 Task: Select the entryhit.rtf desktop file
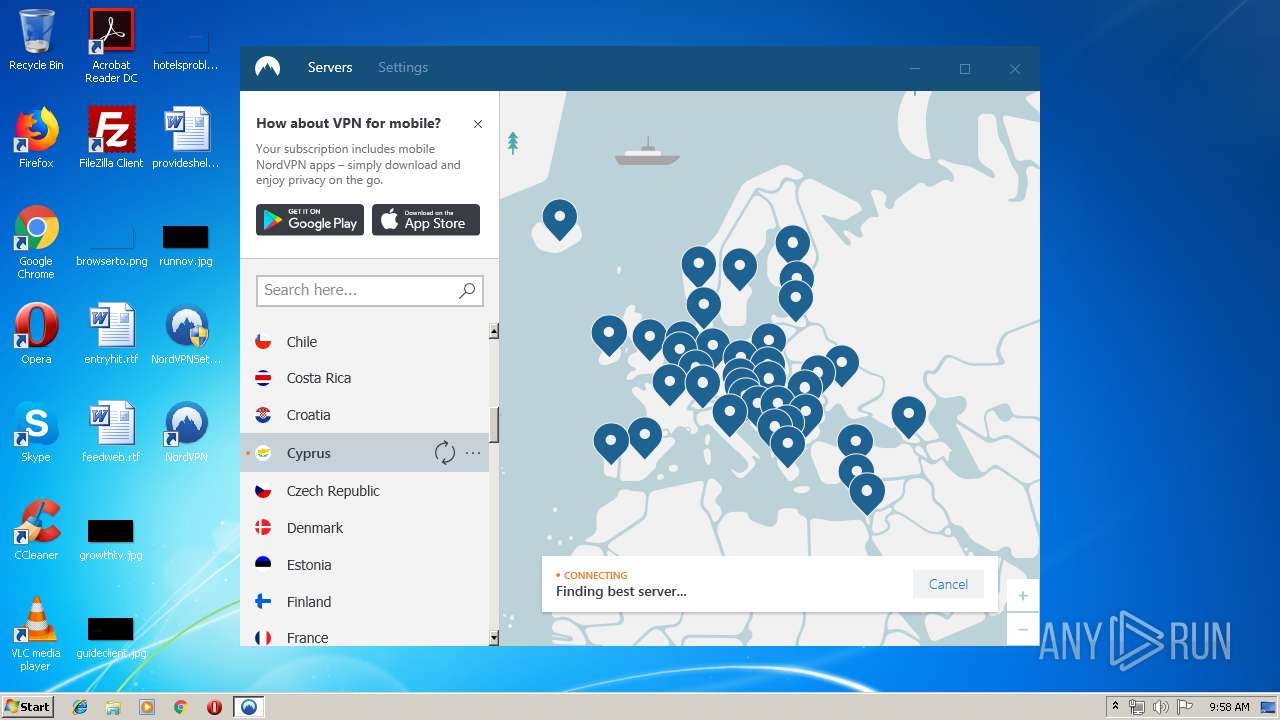click(x=111, y=334)
